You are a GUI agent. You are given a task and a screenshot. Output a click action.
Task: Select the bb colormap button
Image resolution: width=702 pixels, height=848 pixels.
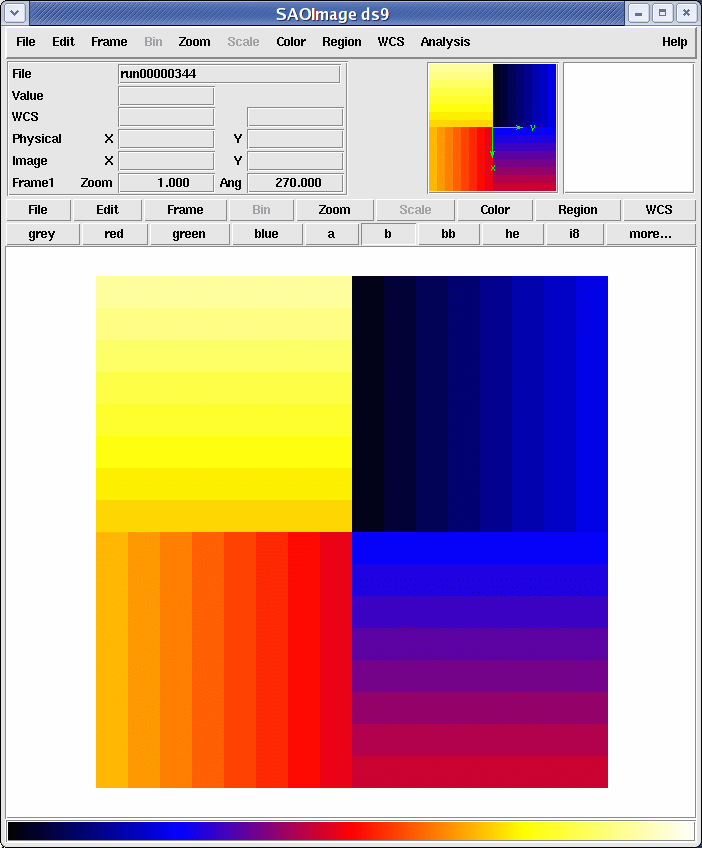coord(448,234)
